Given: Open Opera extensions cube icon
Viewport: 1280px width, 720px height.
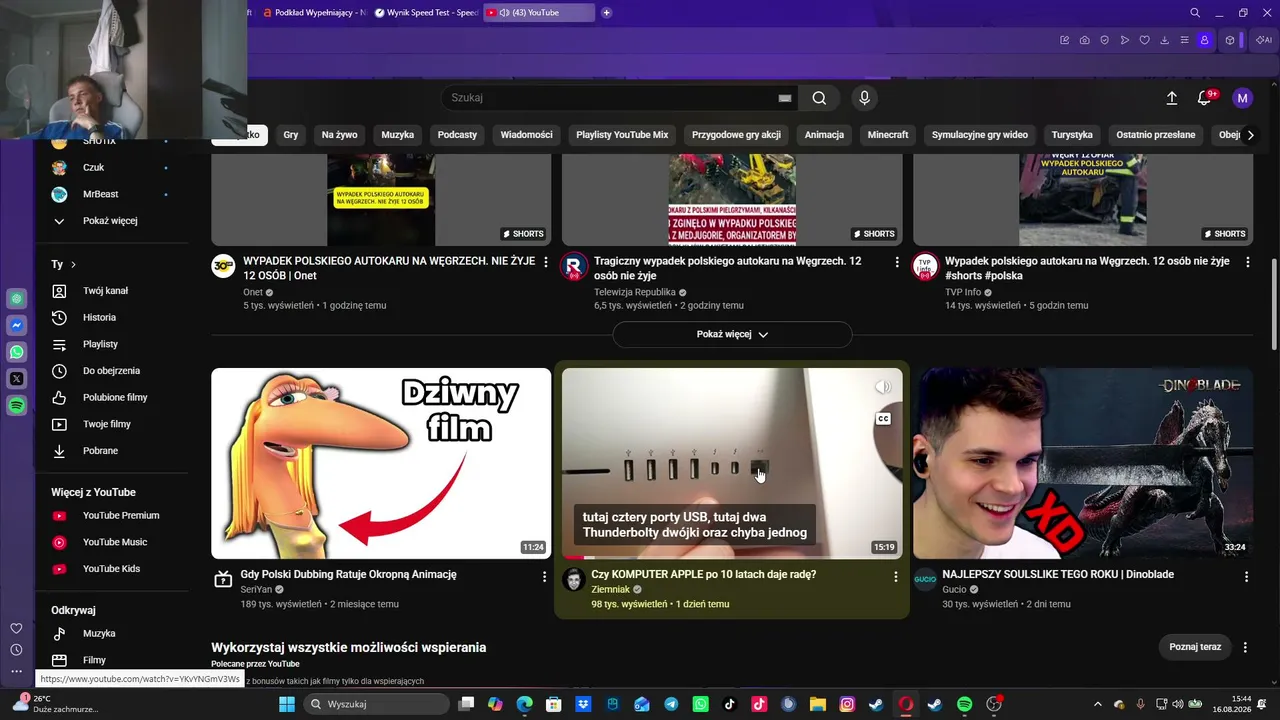Looking at the screenshot, I should (x=1230, y=40).
